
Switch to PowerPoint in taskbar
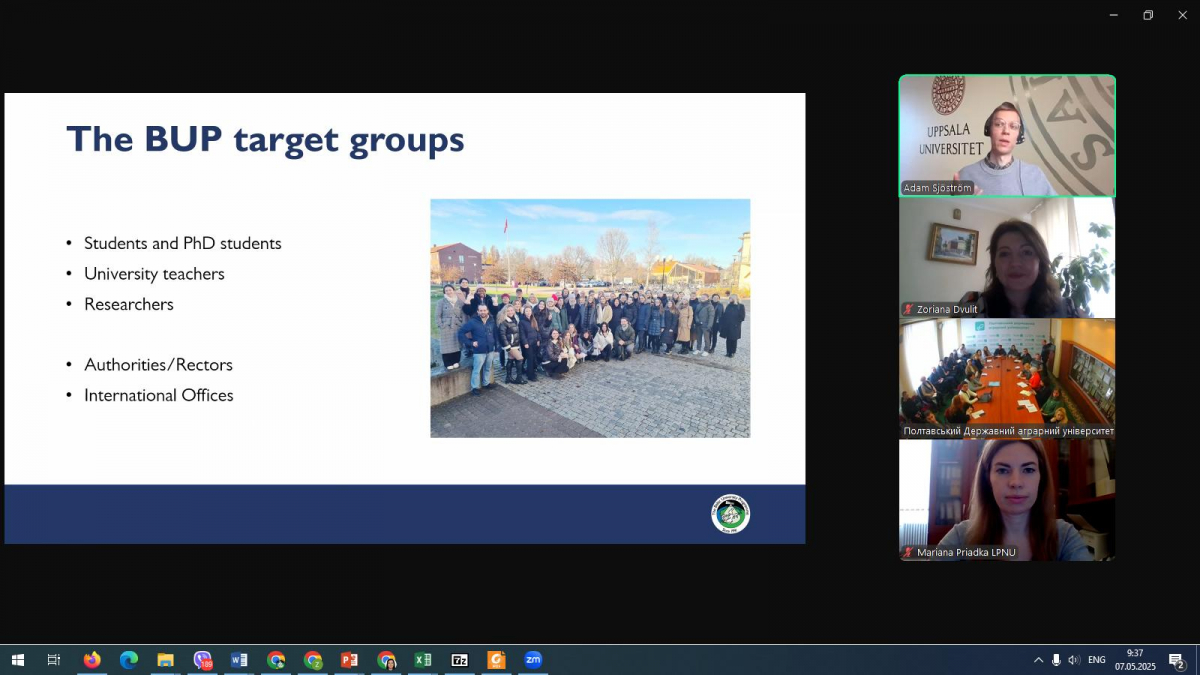point(349,660)
